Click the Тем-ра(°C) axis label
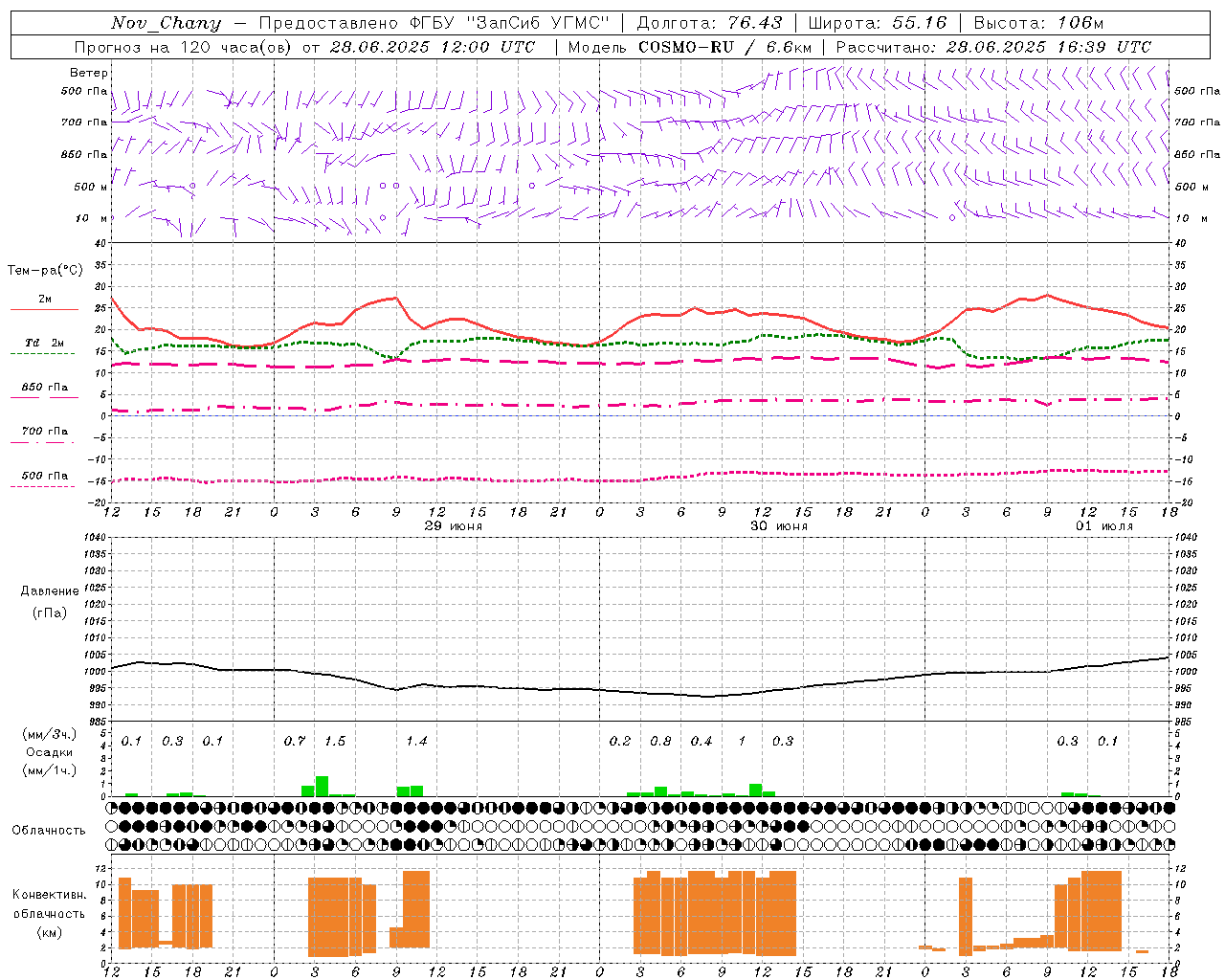 pyautogui.click(x=45, y=271)
